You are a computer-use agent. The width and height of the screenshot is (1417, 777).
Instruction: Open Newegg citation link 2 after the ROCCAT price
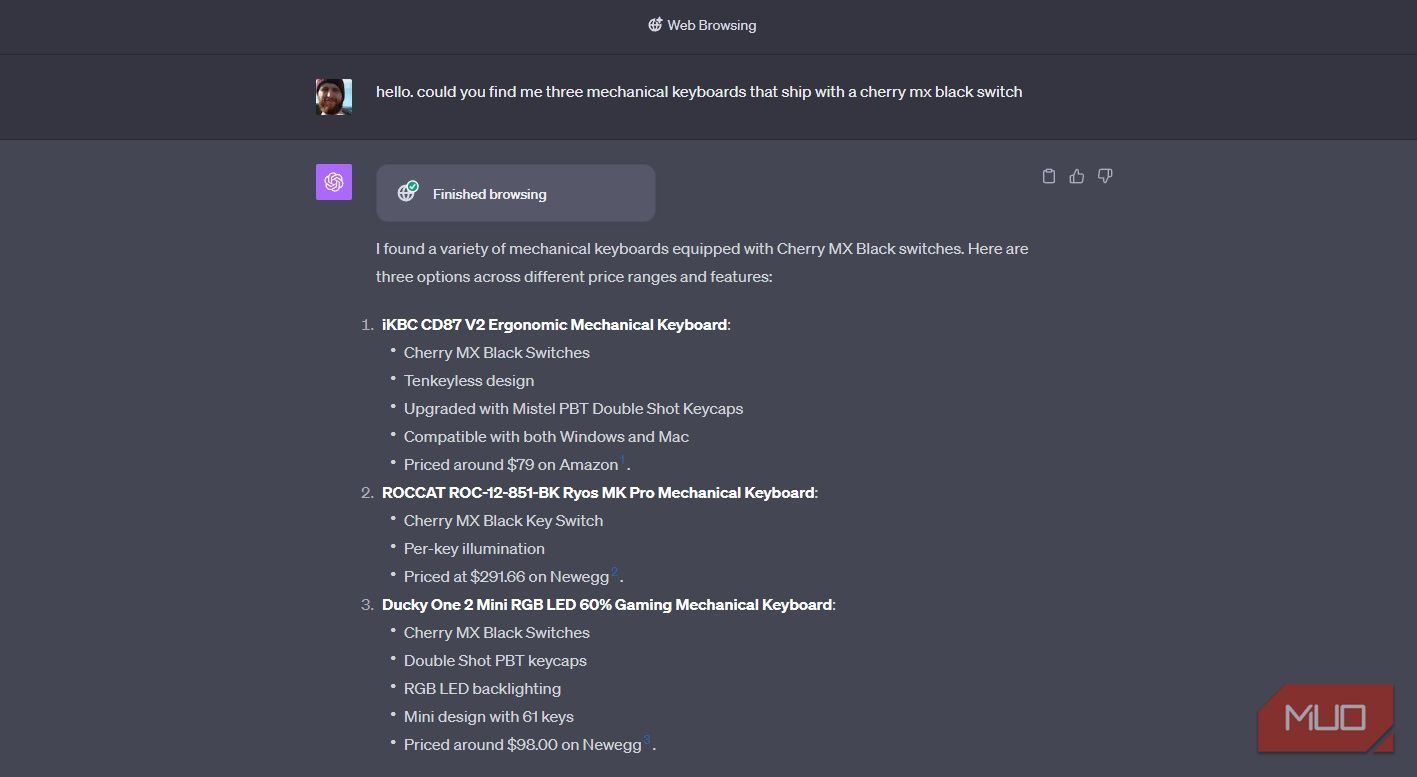coord(615,571)
